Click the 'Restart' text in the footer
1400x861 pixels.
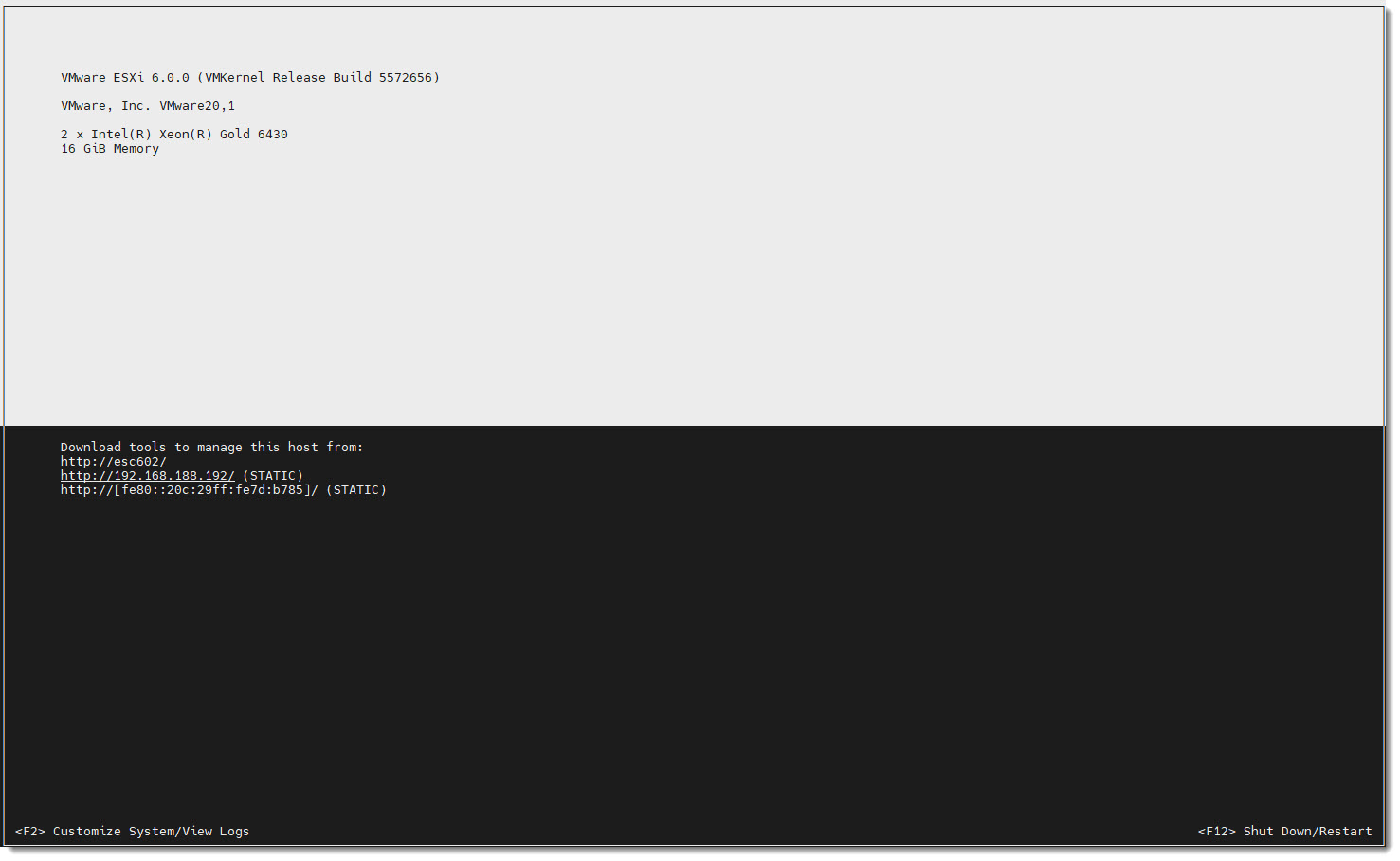1346,832
